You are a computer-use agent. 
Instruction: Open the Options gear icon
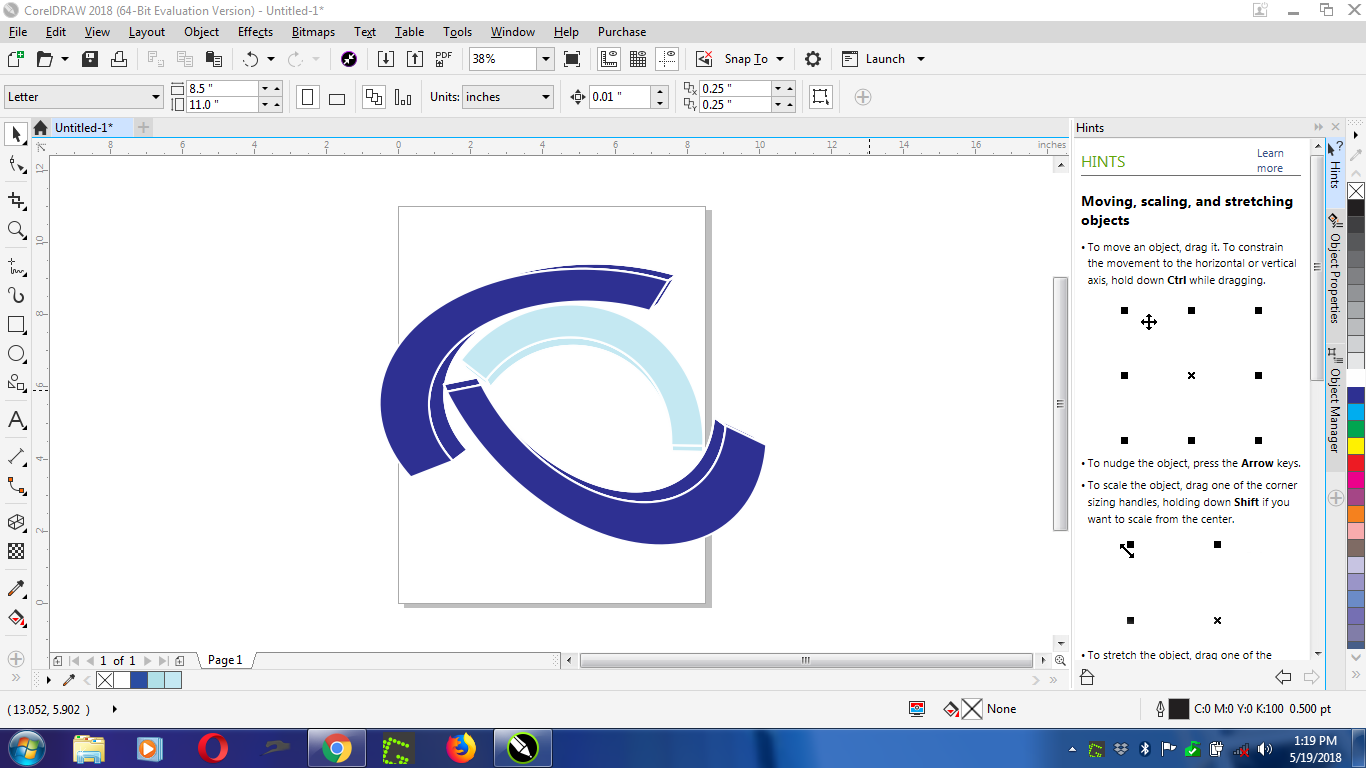[x=813, y=59]
